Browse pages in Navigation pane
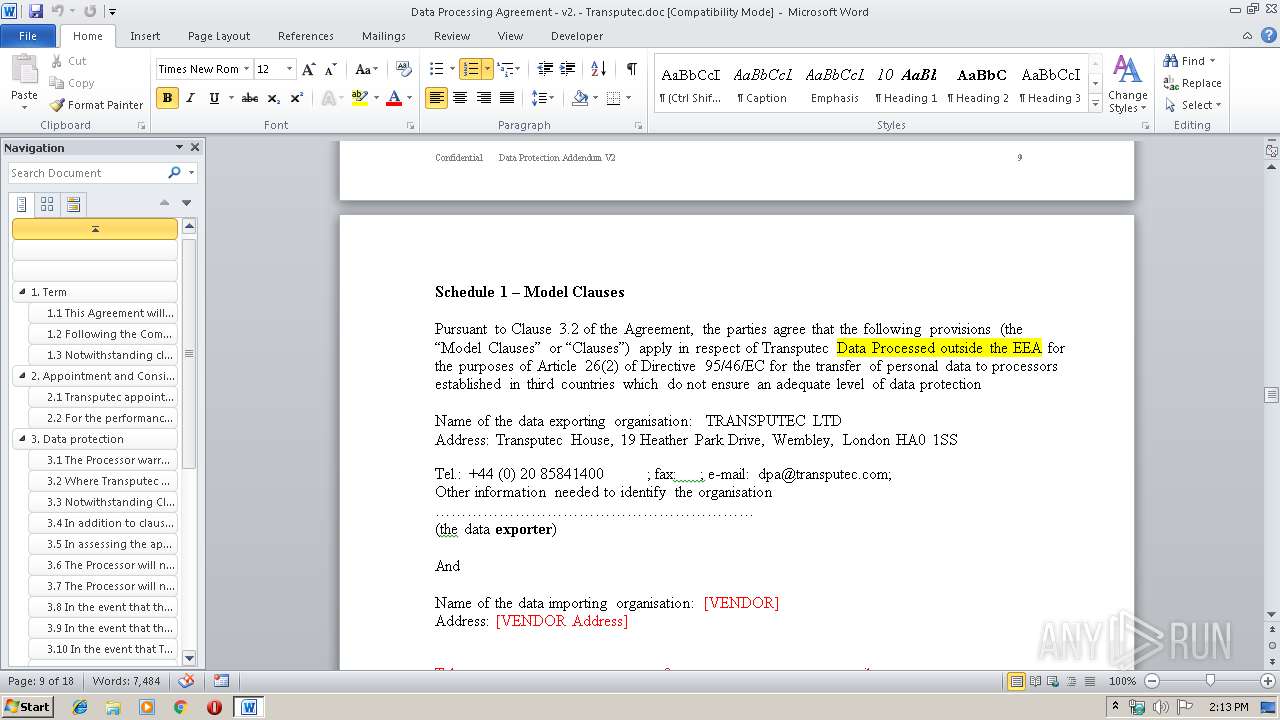This screenshot has height=720, width=1280. point(47,204)
